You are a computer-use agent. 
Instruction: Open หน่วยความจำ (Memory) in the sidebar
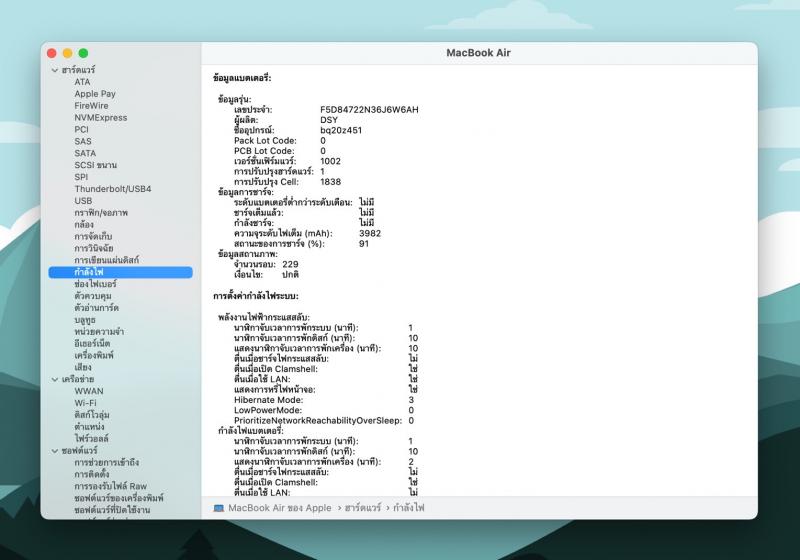pos(100,331)
